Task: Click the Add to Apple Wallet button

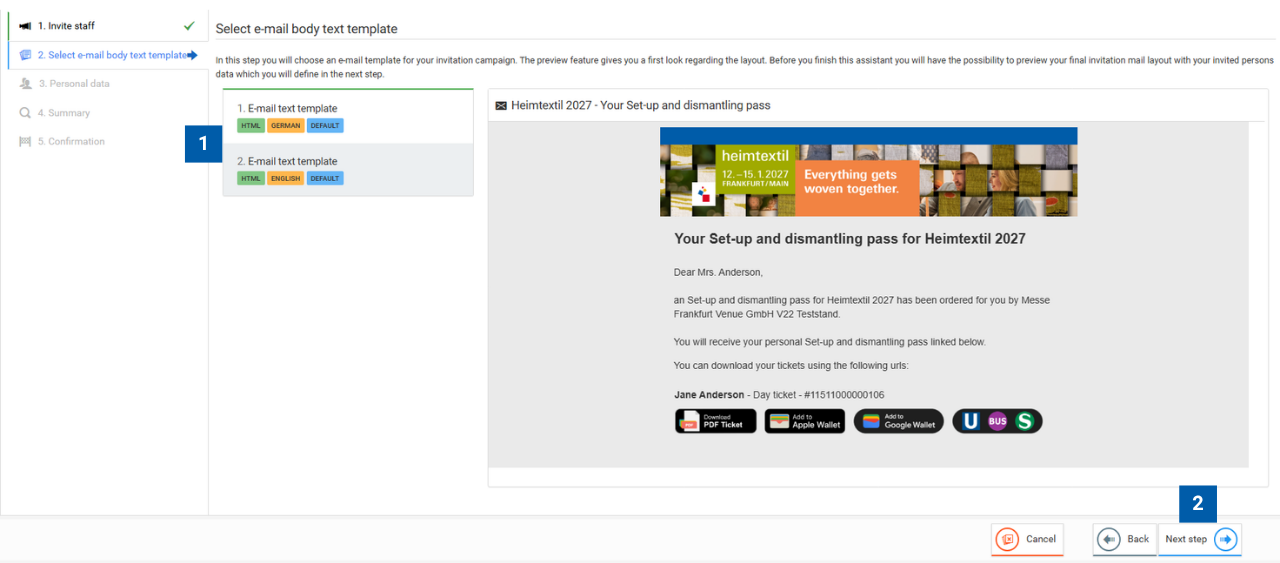Action: click(805, 421)
